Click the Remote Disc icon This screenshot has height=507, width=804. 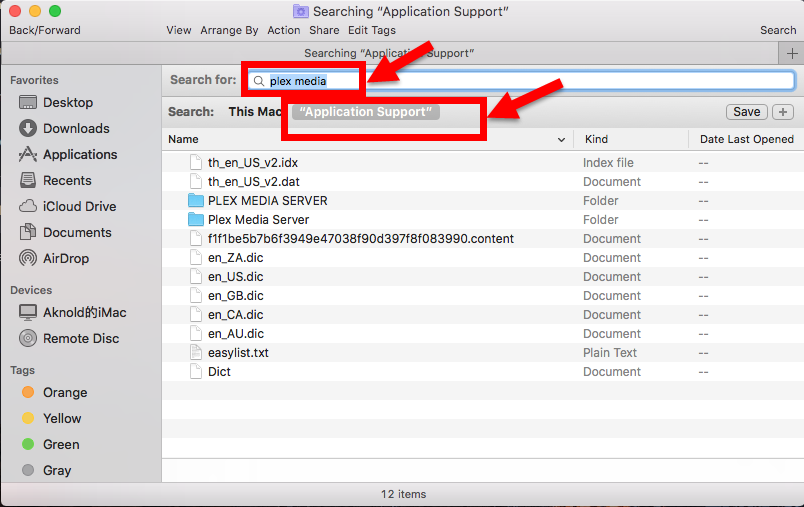28,339
